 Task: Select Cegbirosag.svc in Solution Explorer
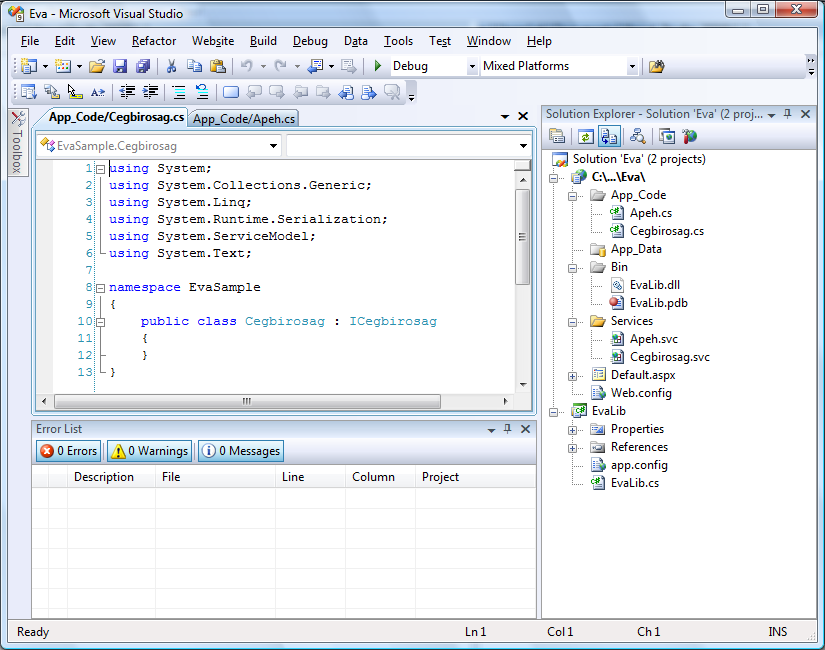[669, 357]
